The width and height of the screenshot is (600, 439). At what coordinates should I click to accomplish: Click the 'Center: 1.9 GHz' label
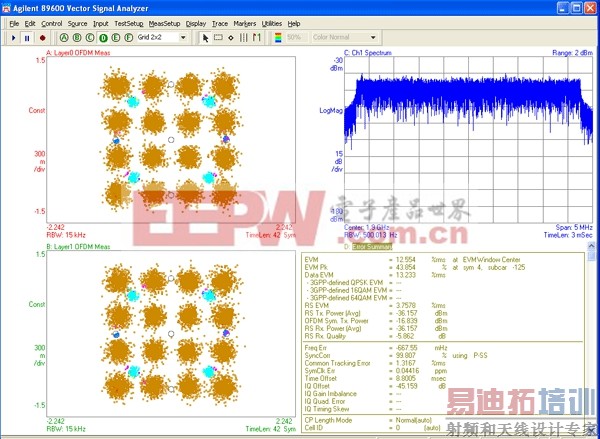[x=367, y=227]
